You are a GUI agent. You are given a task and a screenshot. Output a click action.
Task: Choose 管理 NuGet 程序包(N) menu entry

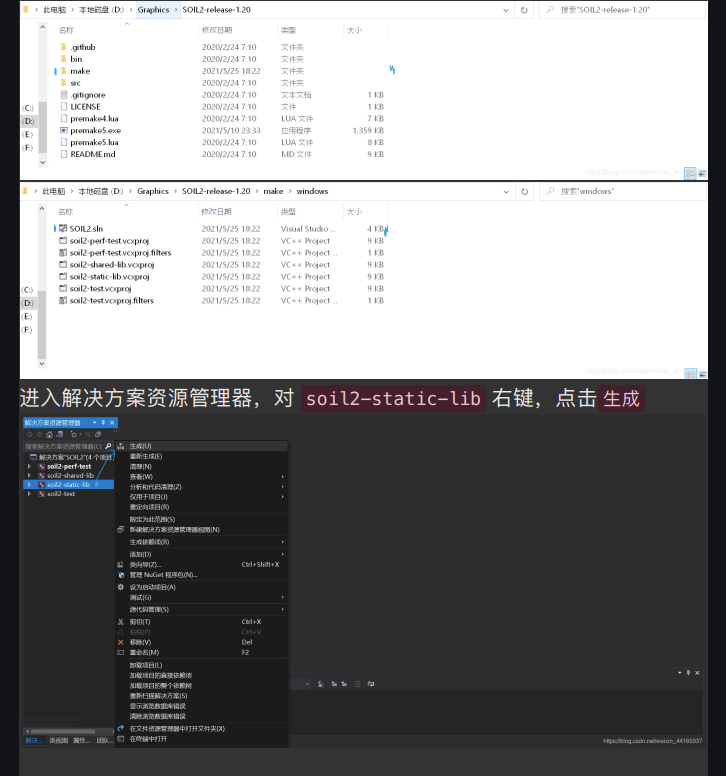[x=201, y=575]
